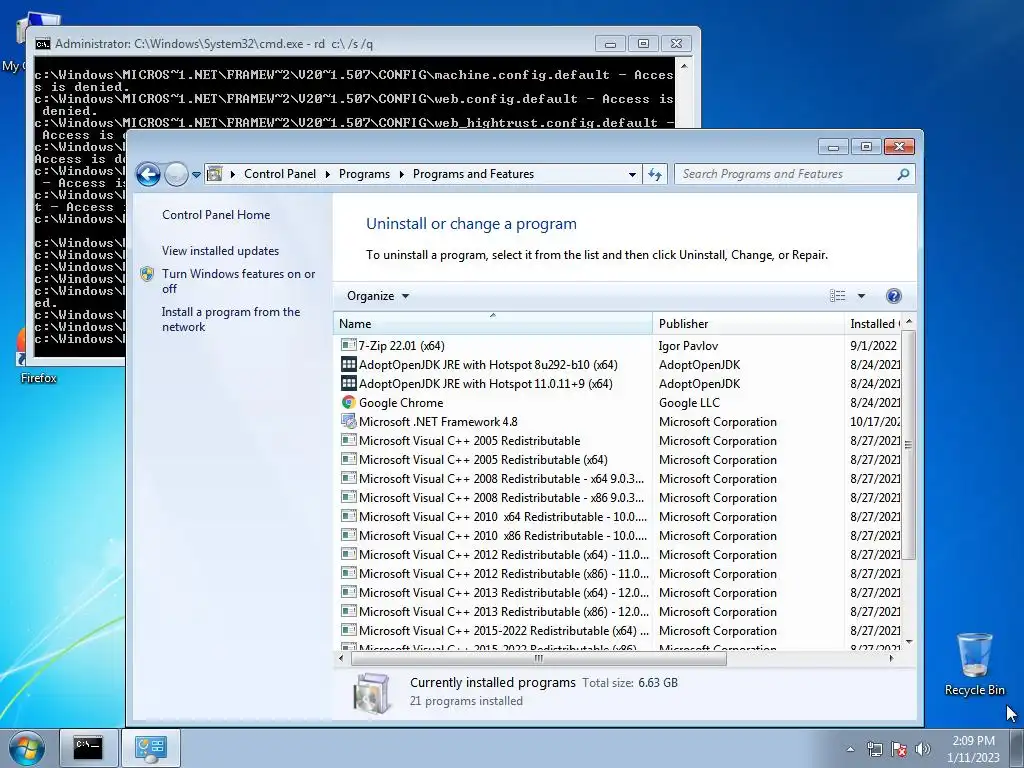
Task: Select AdoptOpenJDK JRE 11.0.11+9 icon
Action: 349,383
